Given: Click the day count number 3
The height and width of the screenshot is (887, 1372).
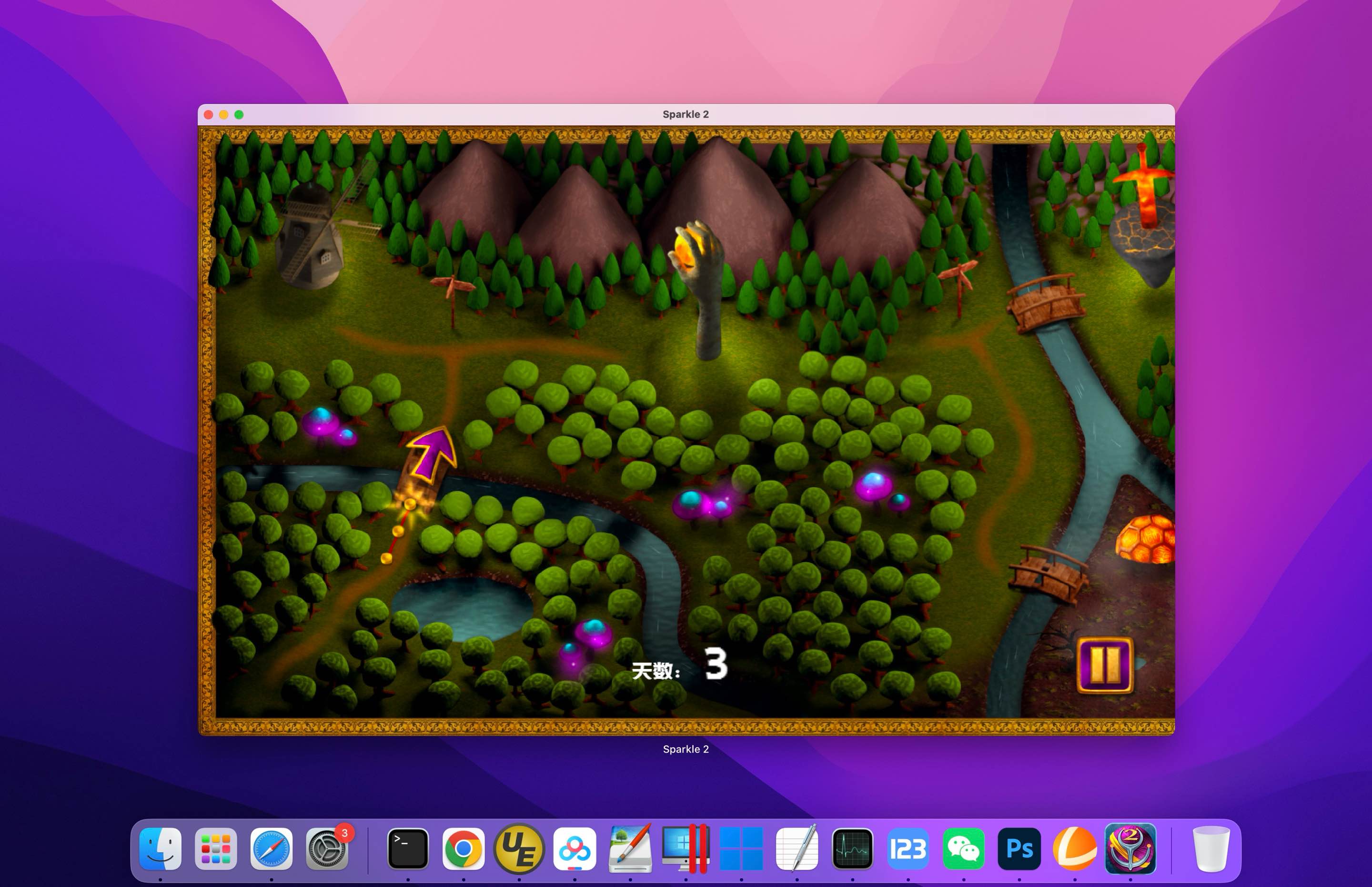Looking at the screenshot, I should click(716, 664).
